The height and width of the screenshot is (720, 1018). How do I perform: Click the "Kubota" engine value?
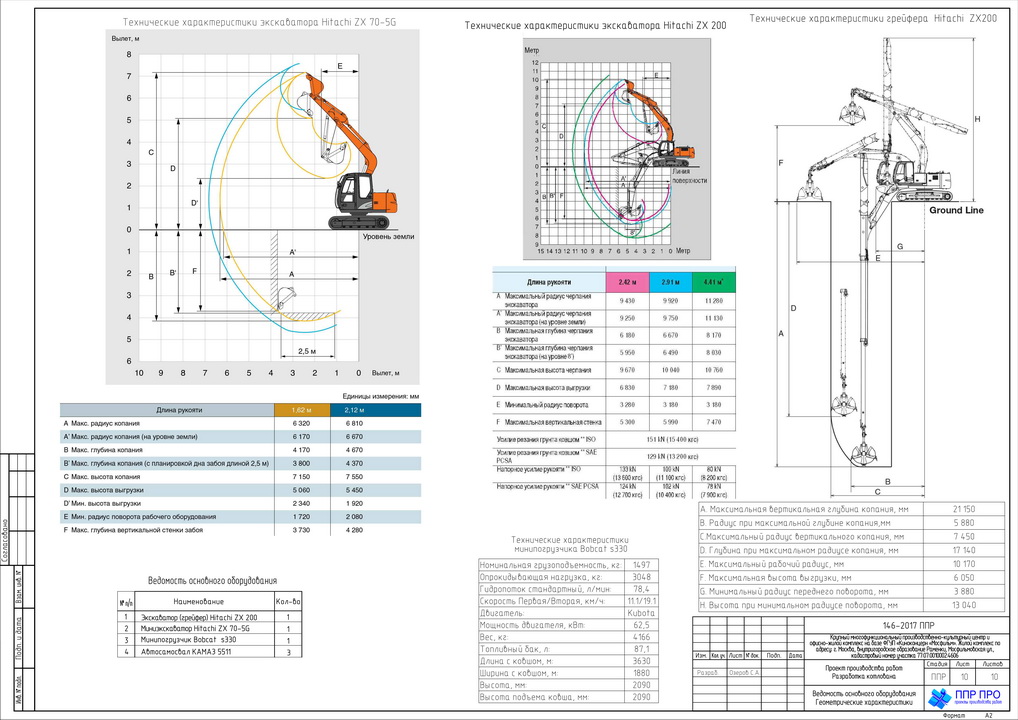641,613
